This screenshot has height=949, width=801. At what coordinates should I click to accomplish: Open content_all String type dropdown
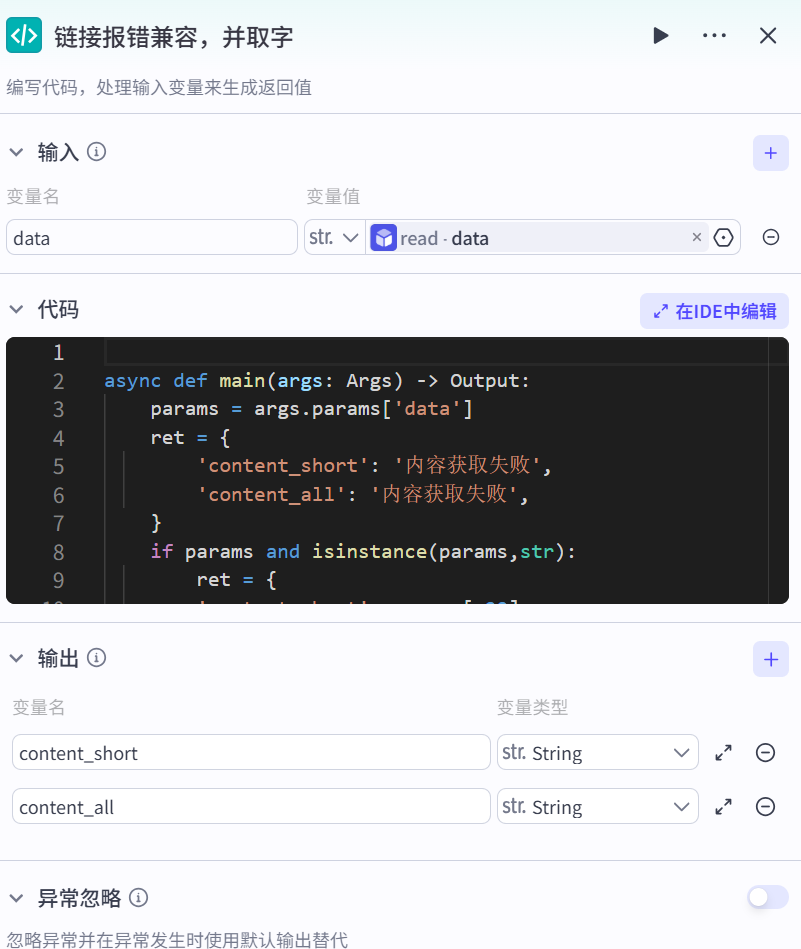pos(597,806)
